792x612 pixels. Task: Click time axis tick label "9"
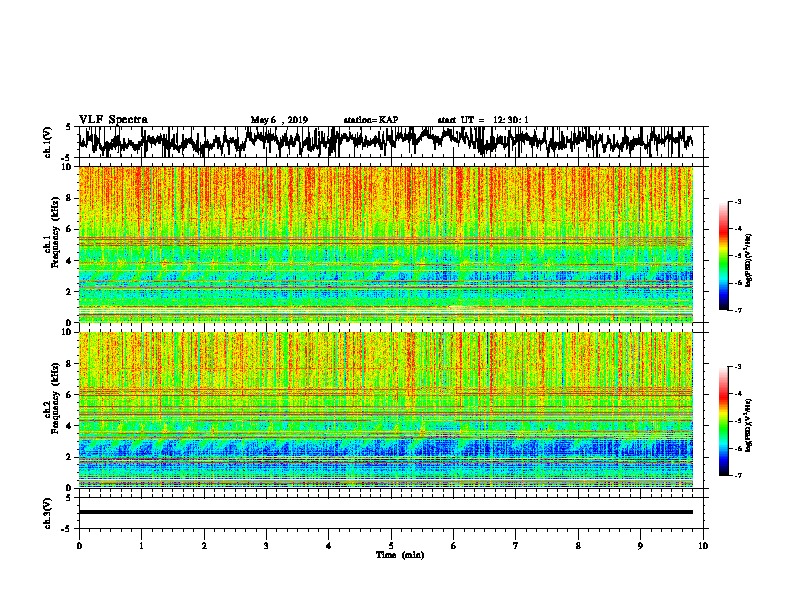640,546
